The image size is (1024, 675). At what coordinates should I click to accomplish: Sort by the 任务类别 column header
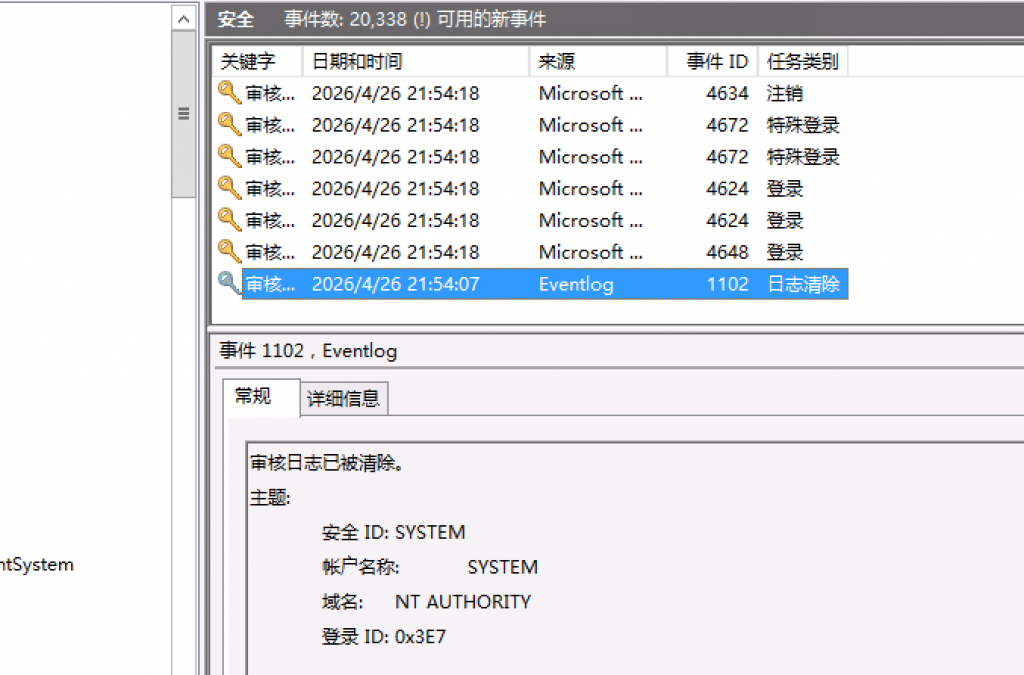coord(803,61)
